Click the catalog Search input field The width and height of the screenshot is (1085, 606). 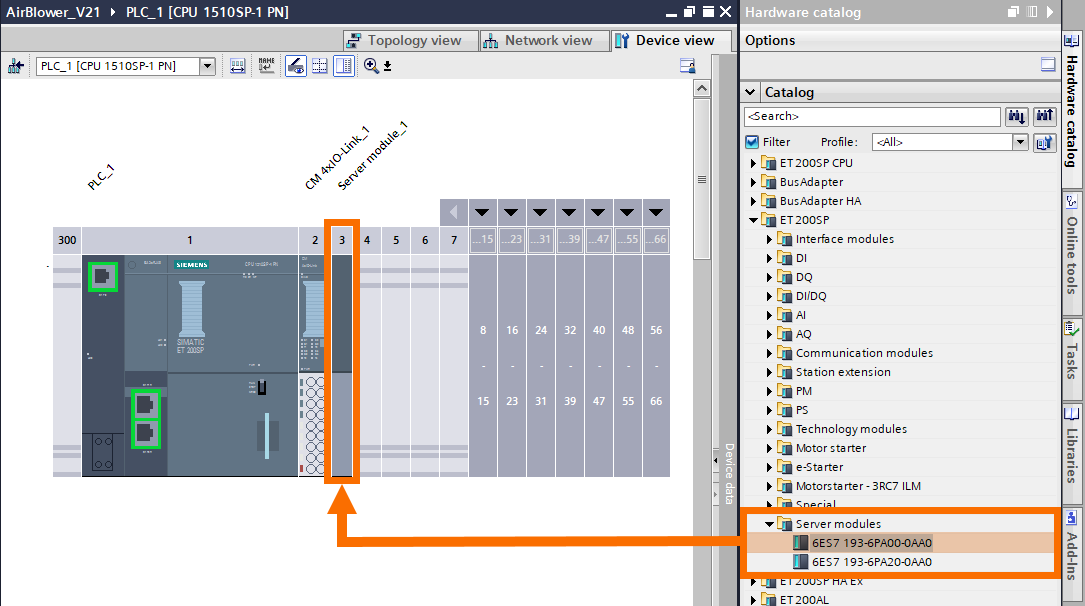(872, 117)
